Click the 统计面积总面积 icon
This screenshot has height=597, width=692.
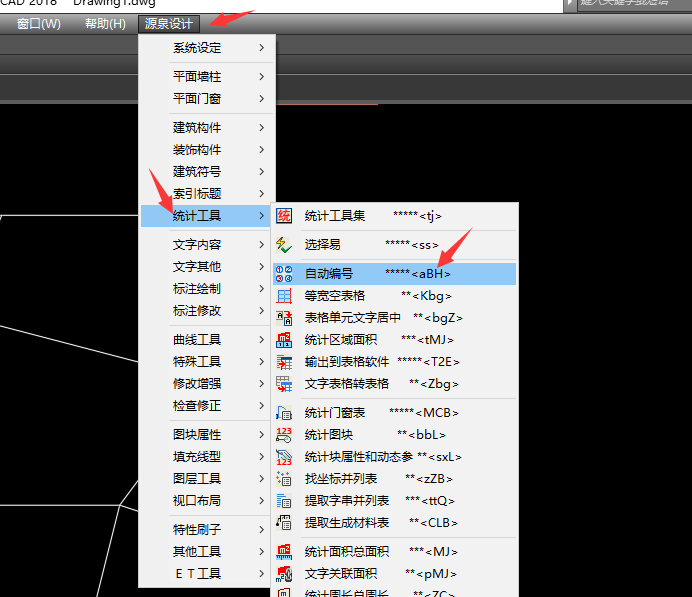click(284, 552)
